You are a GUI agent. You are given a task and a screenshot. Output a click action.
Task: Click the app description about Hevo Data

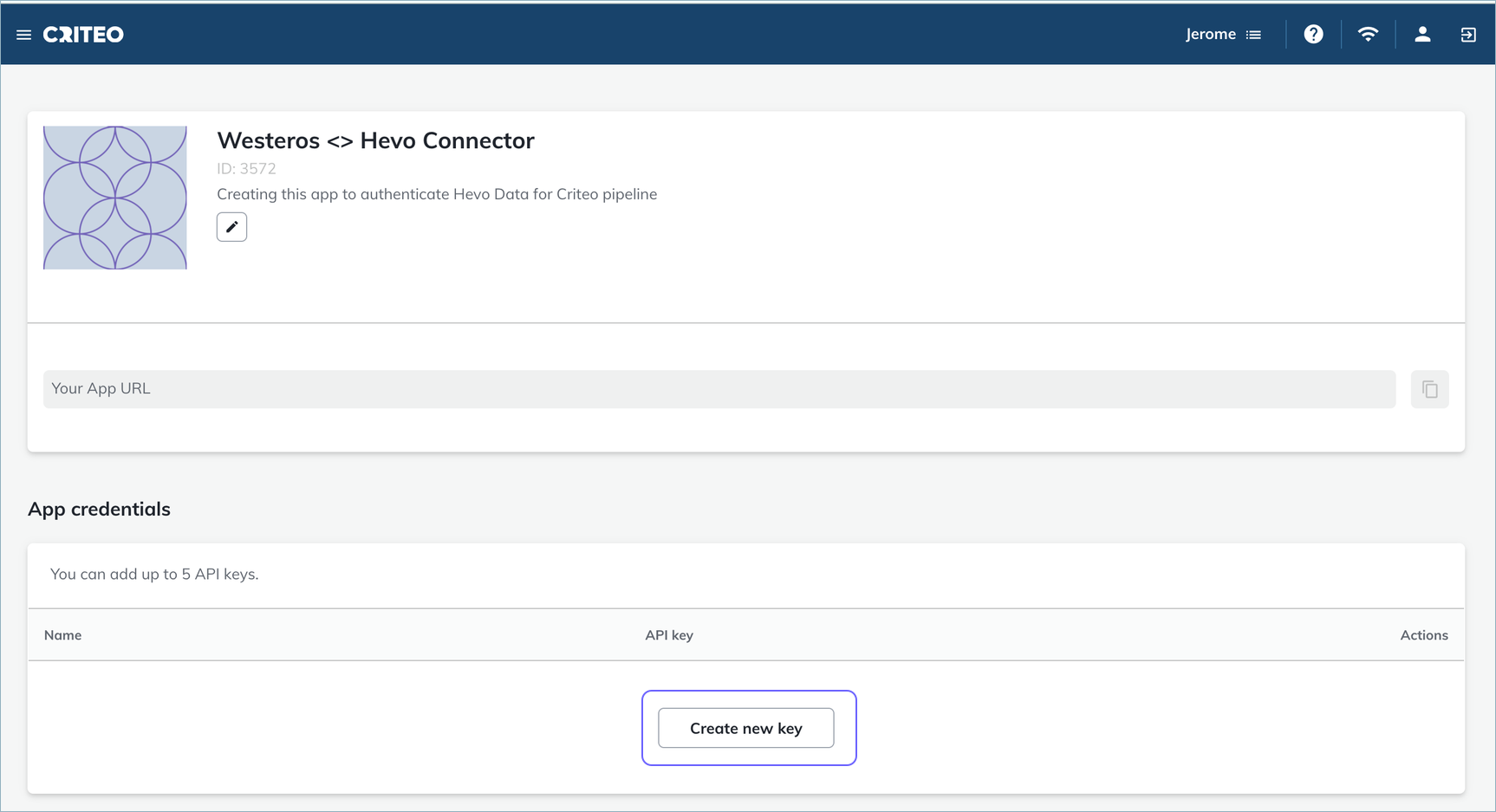tap(437, 194)
